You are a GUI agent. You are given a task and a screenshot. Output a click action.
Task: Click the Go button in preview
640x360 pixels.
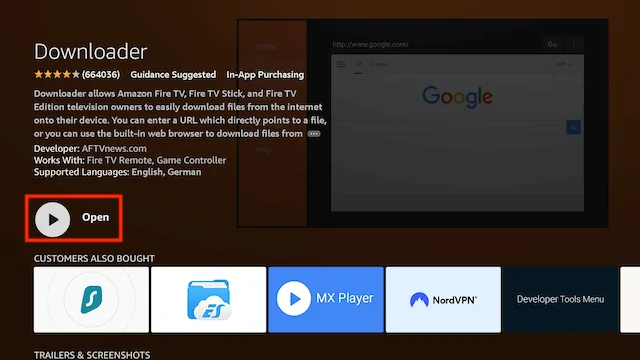coord(552,44)
